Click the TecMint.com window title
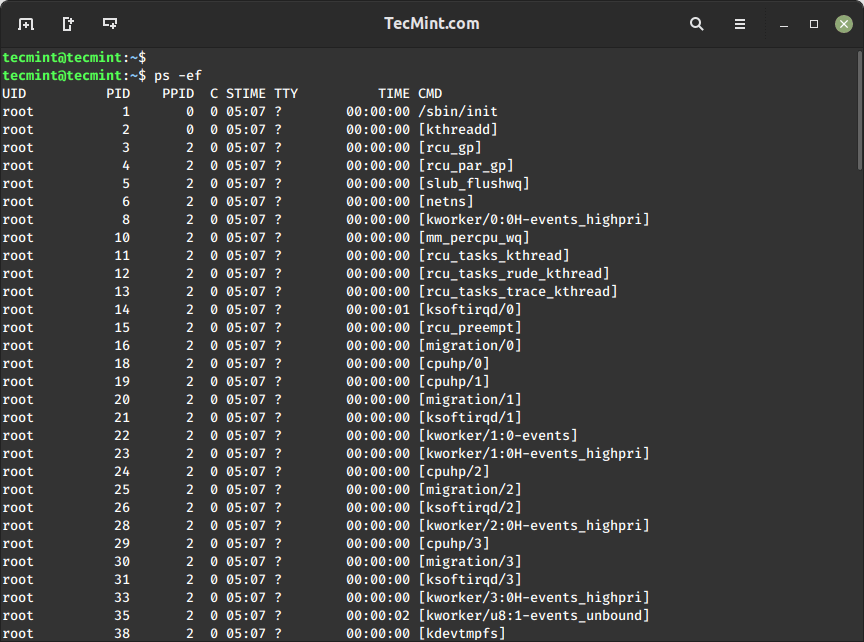Image resolution: width=864 pixels, height=642 pixels. click(x=431, y=23)
